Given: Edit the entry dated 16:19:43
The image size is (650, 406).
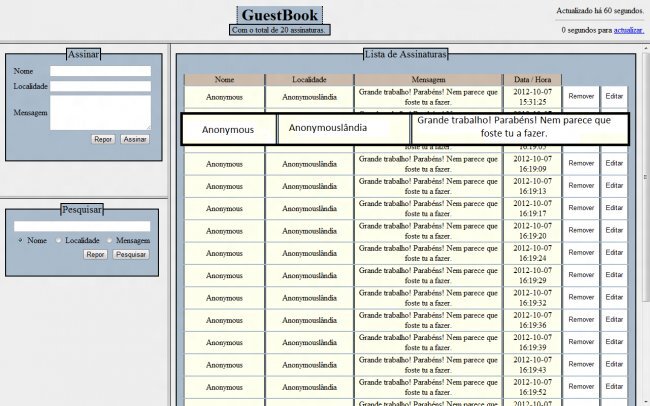Looking at the screenshot, I should click(x=614, y=365).
